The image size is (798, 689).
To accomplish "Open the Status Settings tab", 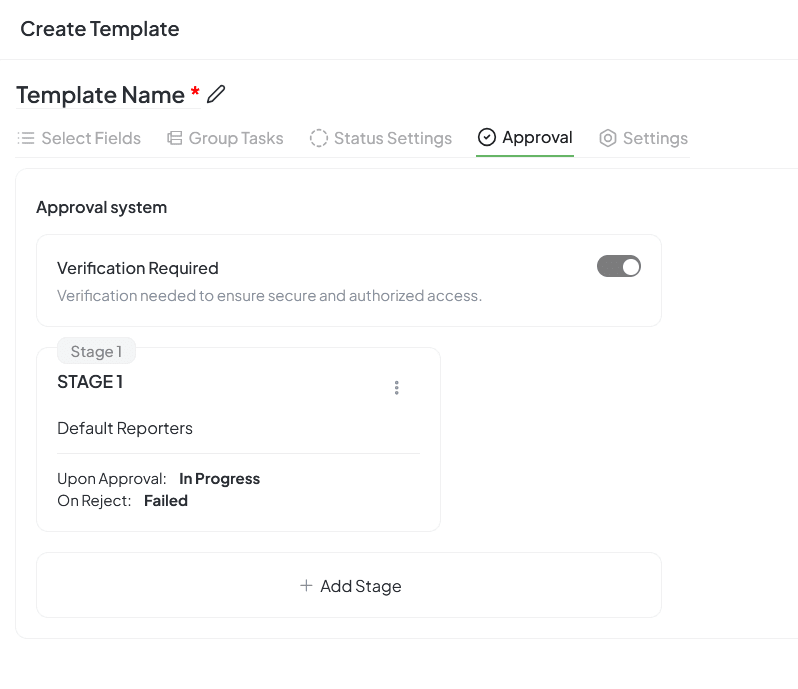I will tap(392, 138).
